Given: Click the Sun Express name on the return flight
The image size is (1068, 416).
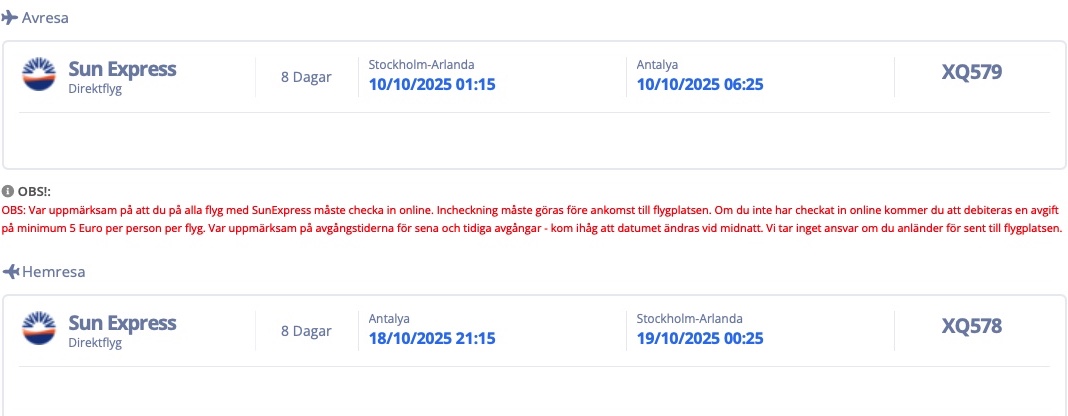Looking at the screenshot, I should coord(122,323).
